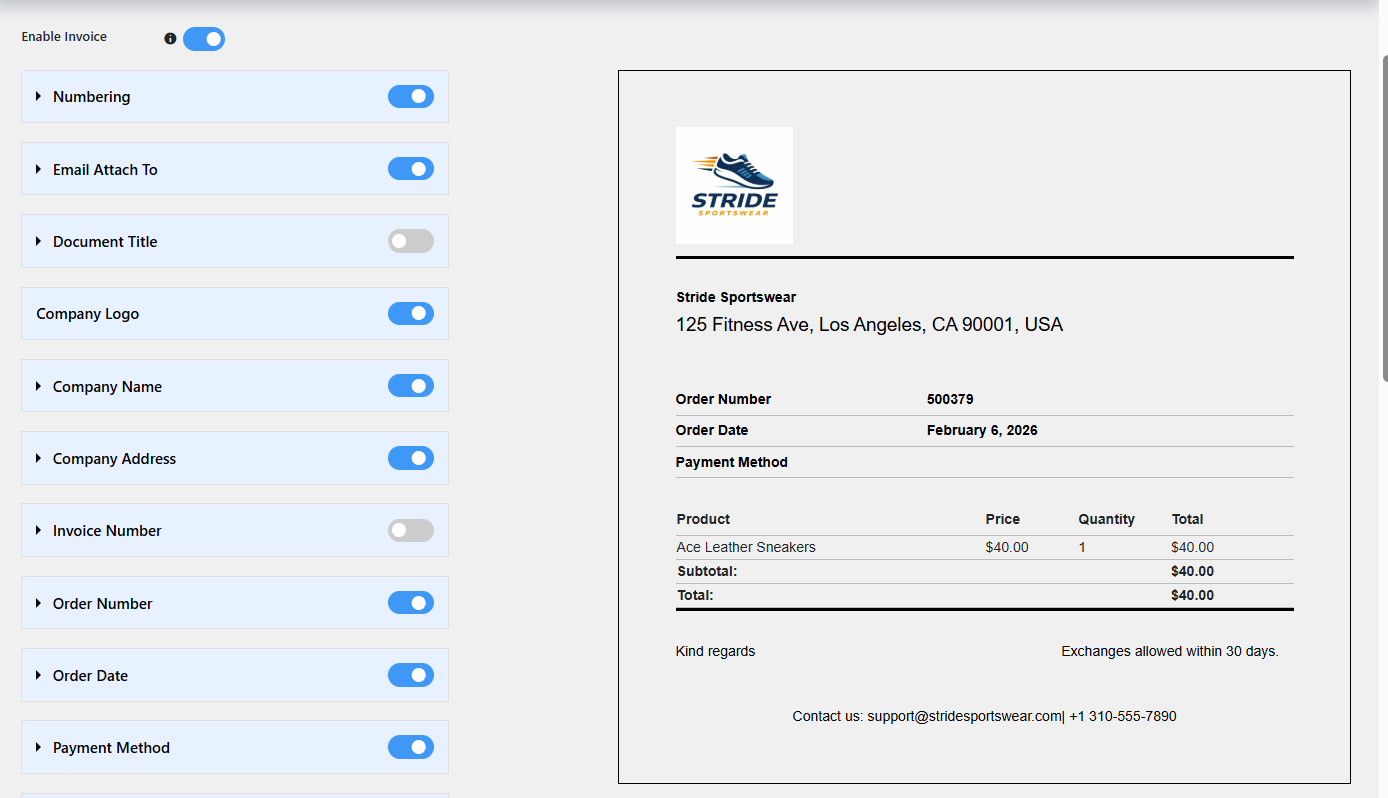The image size is (1388, 798).
Task: Click the Numbering section label
Action: (92, 97)
